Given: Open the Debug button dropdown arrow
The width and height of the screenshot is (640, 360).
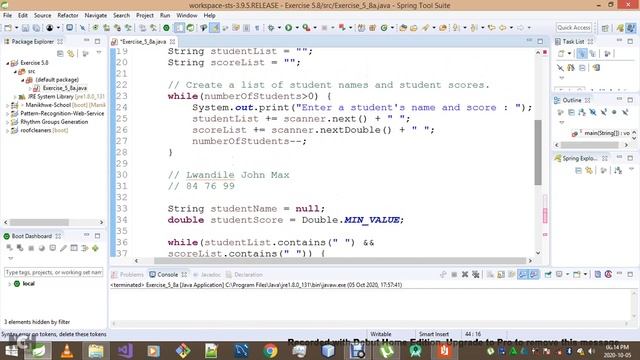Looking at the screenshot, I should point(279,28).
